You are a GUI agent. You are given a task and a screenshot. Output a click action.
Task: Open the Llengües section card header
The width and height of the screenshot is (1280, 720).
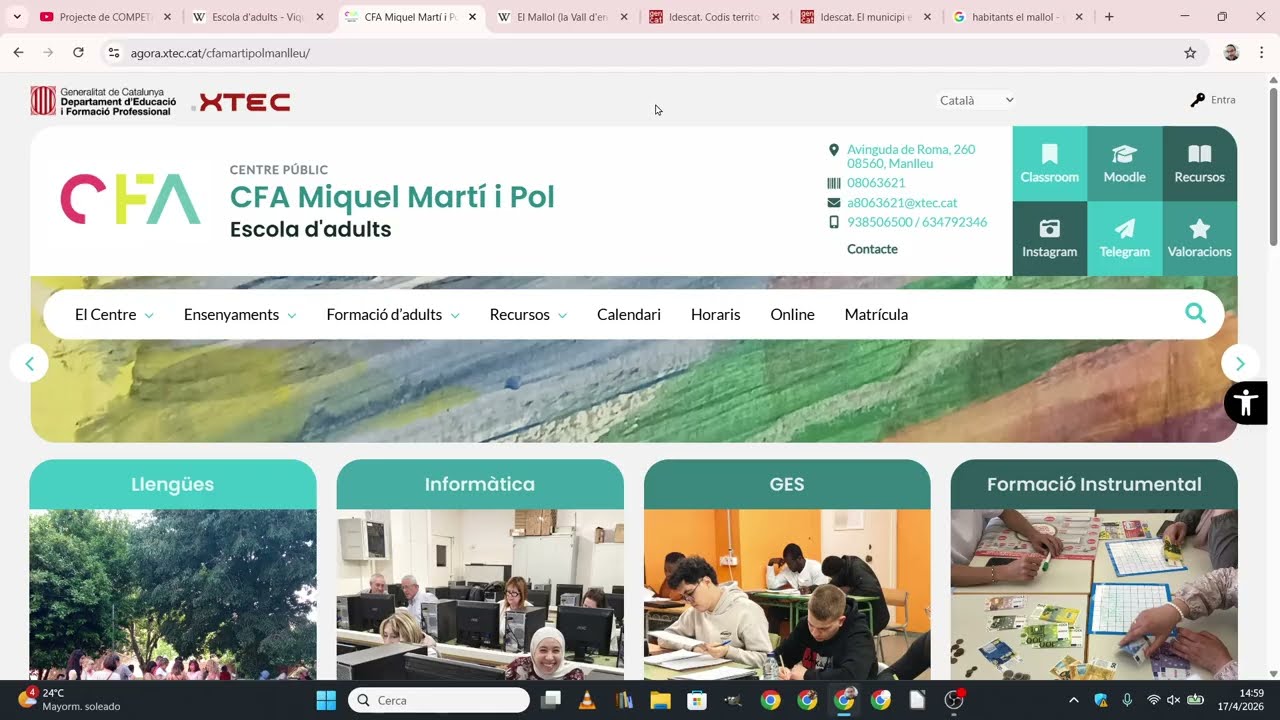(173, 484)
